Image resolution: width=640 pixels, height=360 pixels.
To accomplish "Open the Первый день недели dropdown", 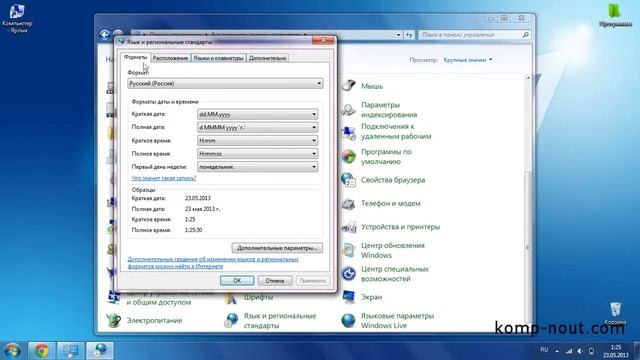I will [258, 167].
